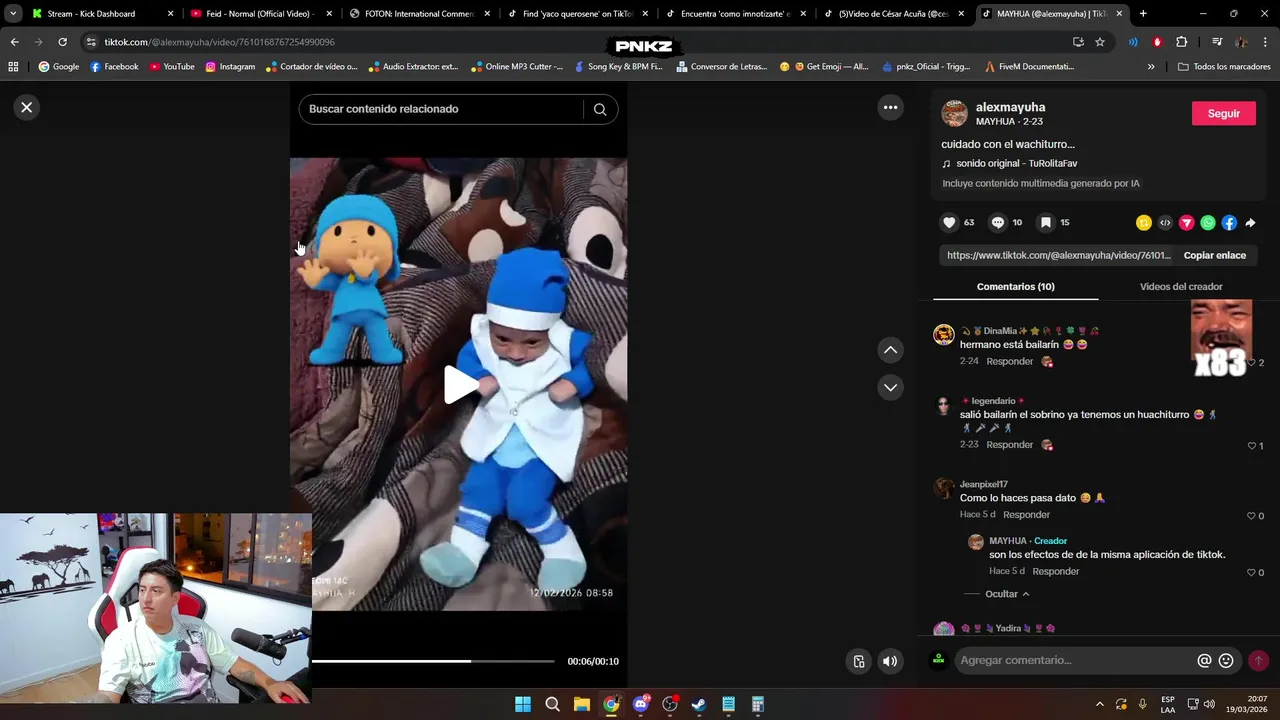The image size is (1280, 720).
Task: Reply to legendario's comment
Action: click(1009, 444)
